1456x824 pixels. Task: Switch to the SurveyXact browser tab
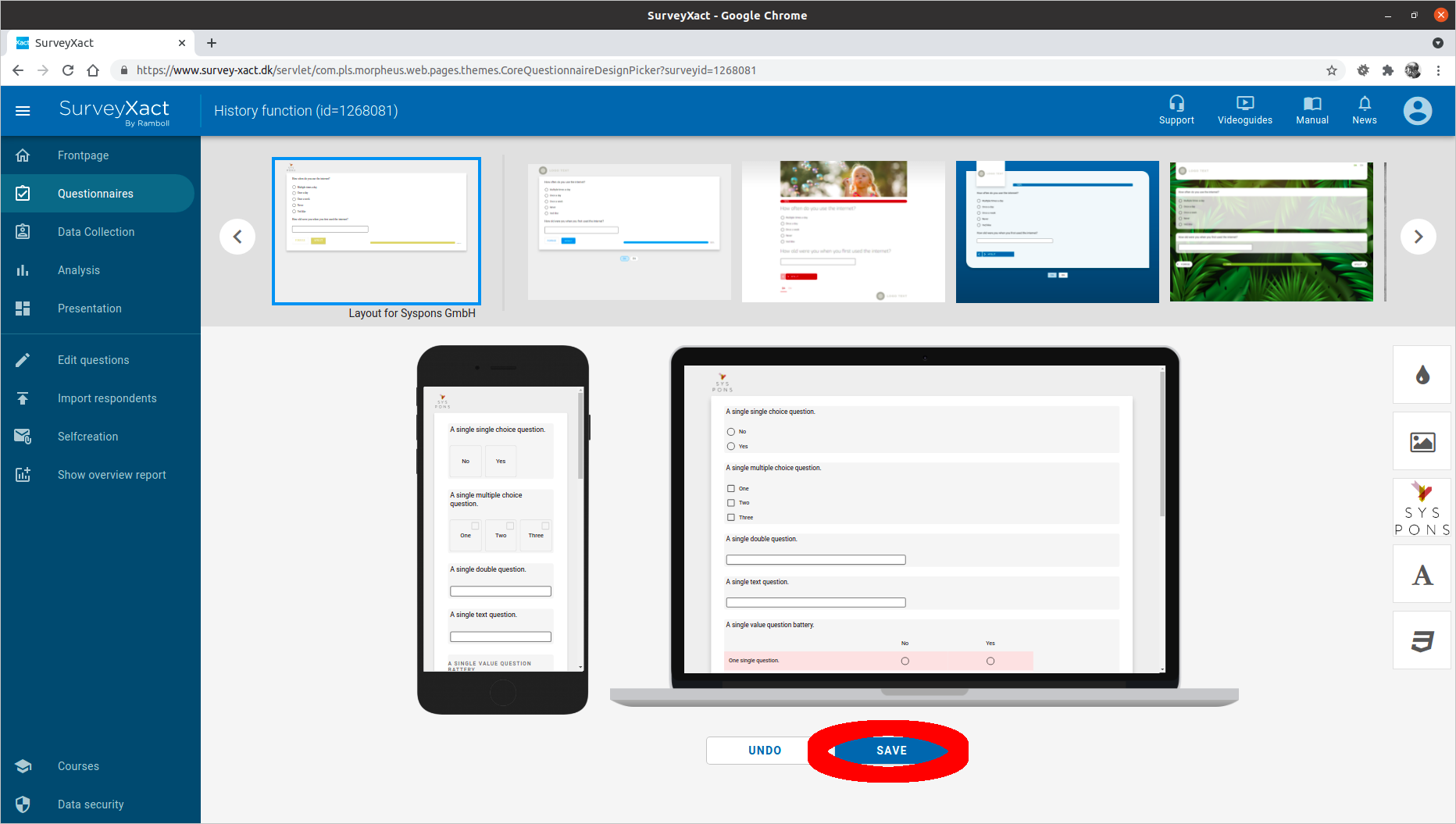click(x=100, y=43)
